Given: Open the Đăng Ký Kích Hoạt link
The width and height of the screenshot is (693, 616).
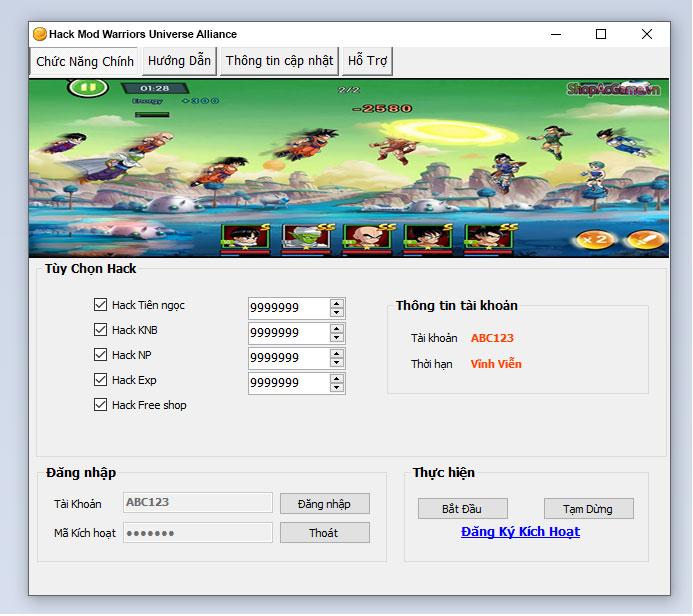Looking at the screenshot, I should [520, 532].
